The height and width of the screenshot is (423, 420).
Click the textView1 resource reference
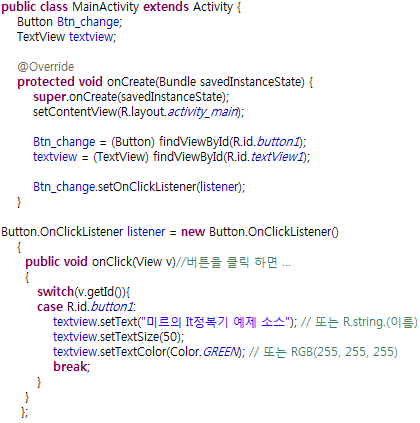[x=277, y=157]
